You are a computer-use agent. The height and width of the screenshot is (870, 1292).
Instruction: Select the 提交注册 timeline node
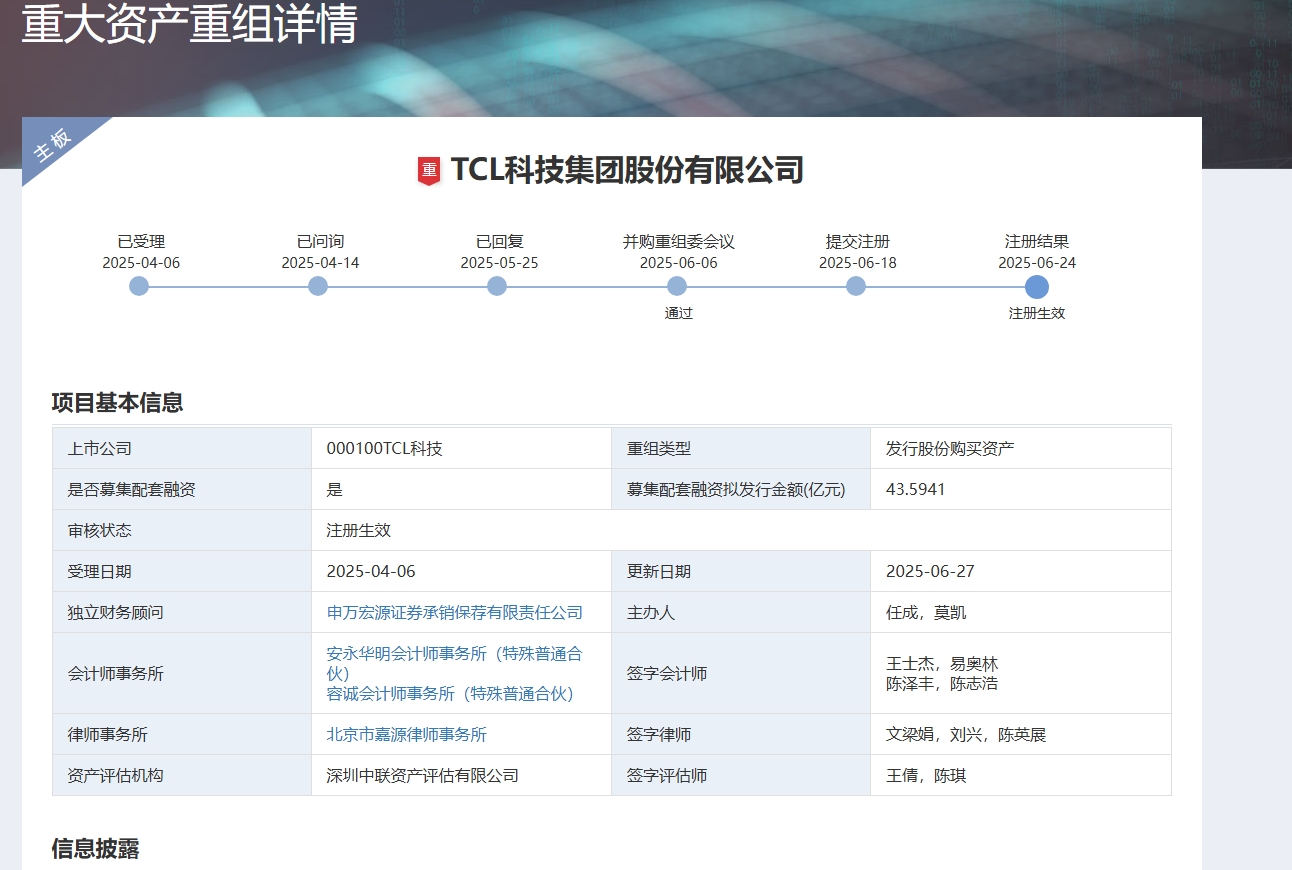pyautogui.click(x=856, y=286)
